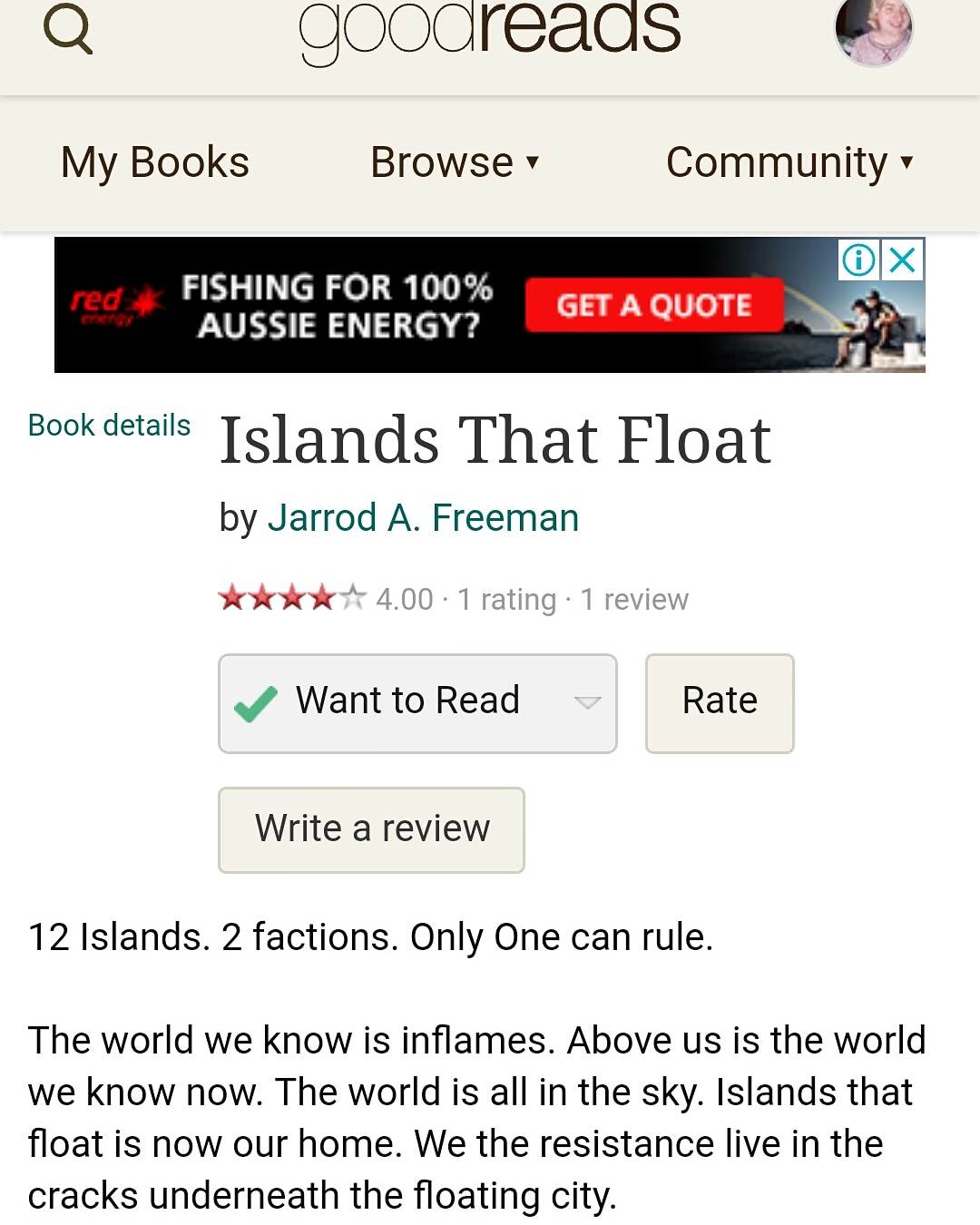This screenshot has height=1225, width=980.
Task: Open the Community dropdown menu
Action: coord(789,163)
